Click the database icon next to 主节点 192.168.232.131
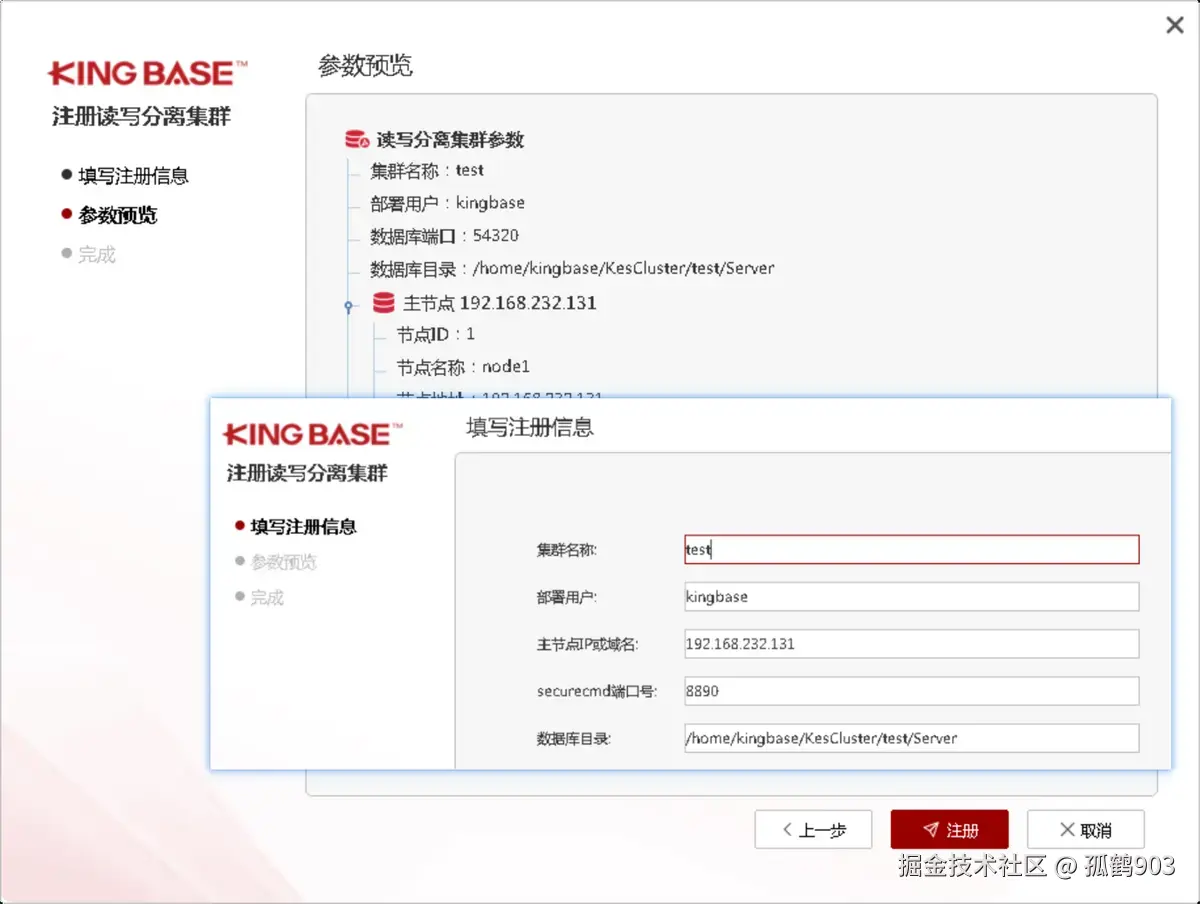Image resolution: width=1200 pixels, height=904 pixels. (384, 302)
